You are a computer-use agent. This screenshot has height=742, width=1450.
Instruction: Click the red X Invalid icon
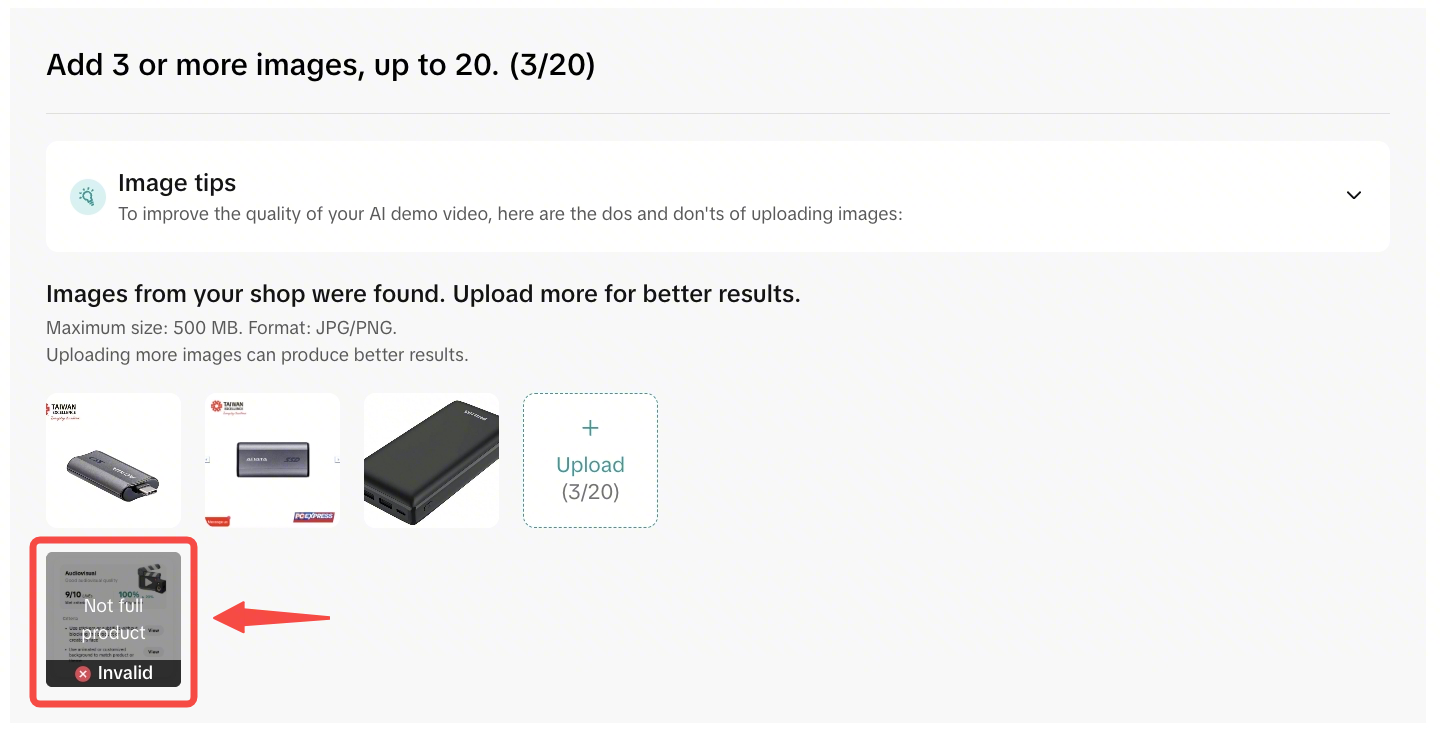point(83,674)
